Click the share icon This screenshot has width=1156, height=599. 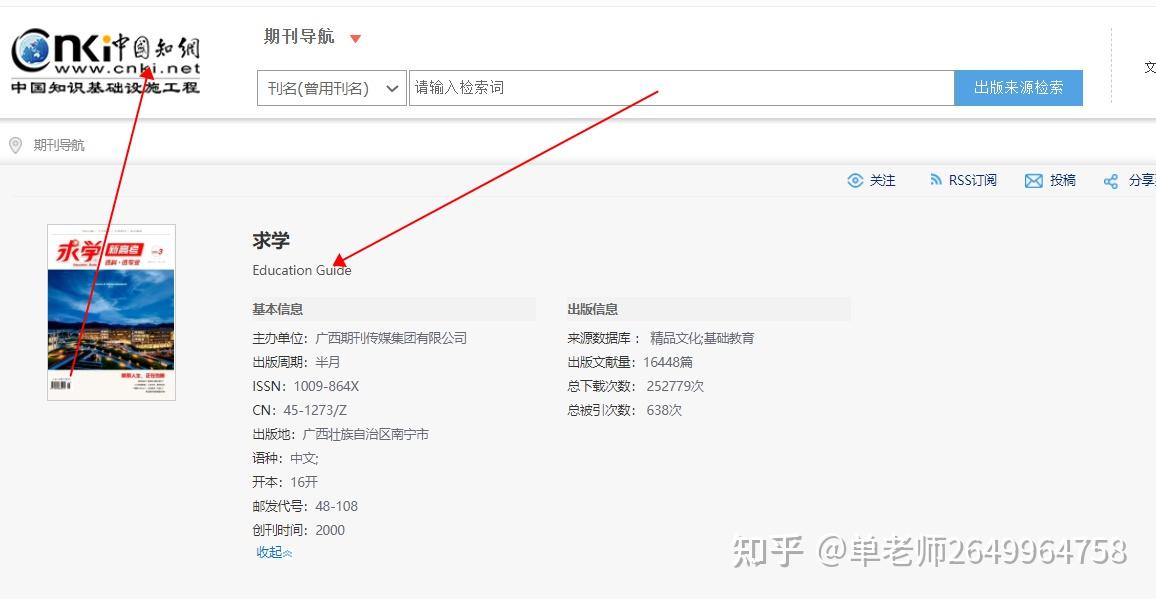(1110, 181)
